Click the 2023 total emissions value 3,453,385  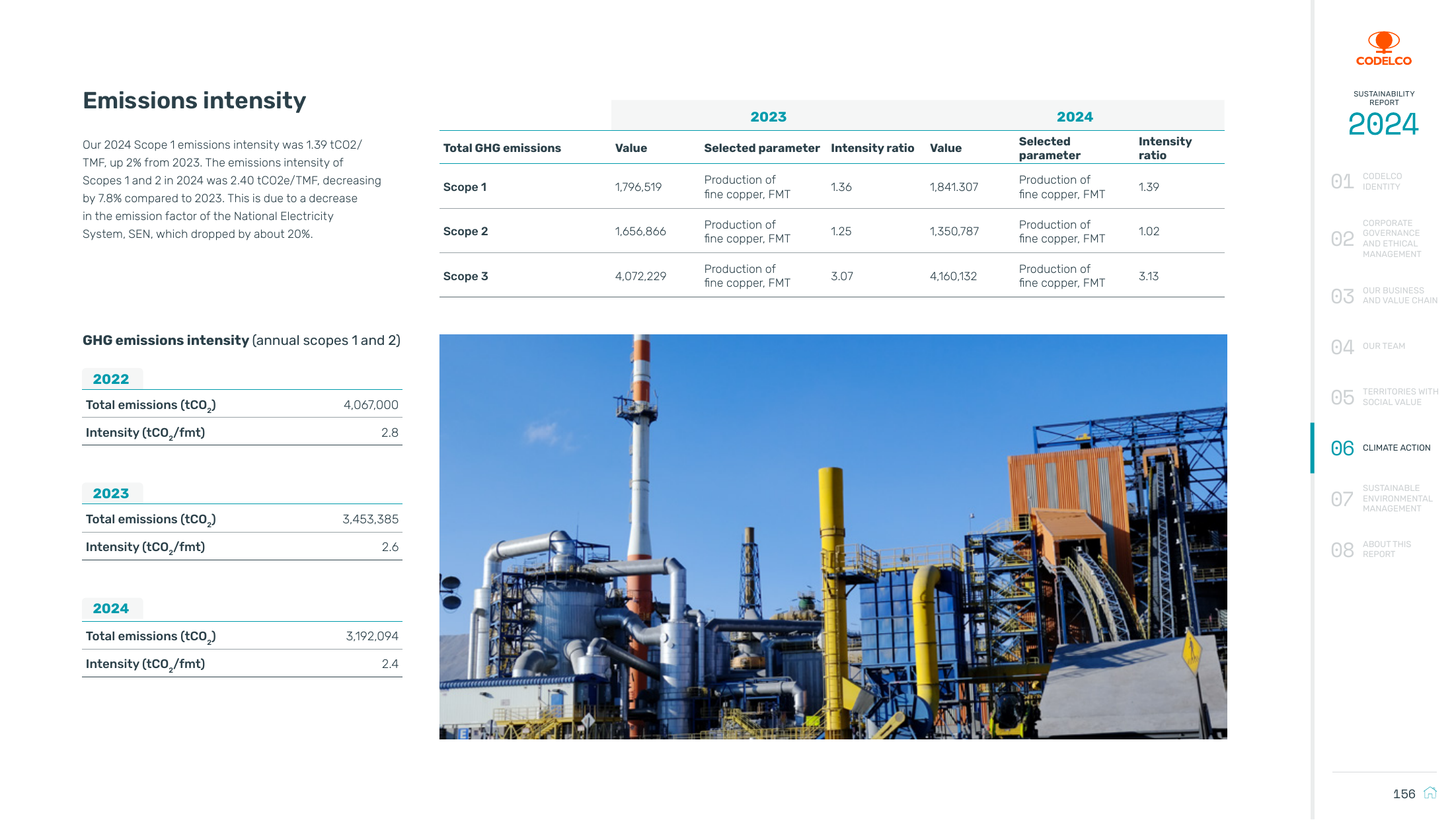(370, 519)
